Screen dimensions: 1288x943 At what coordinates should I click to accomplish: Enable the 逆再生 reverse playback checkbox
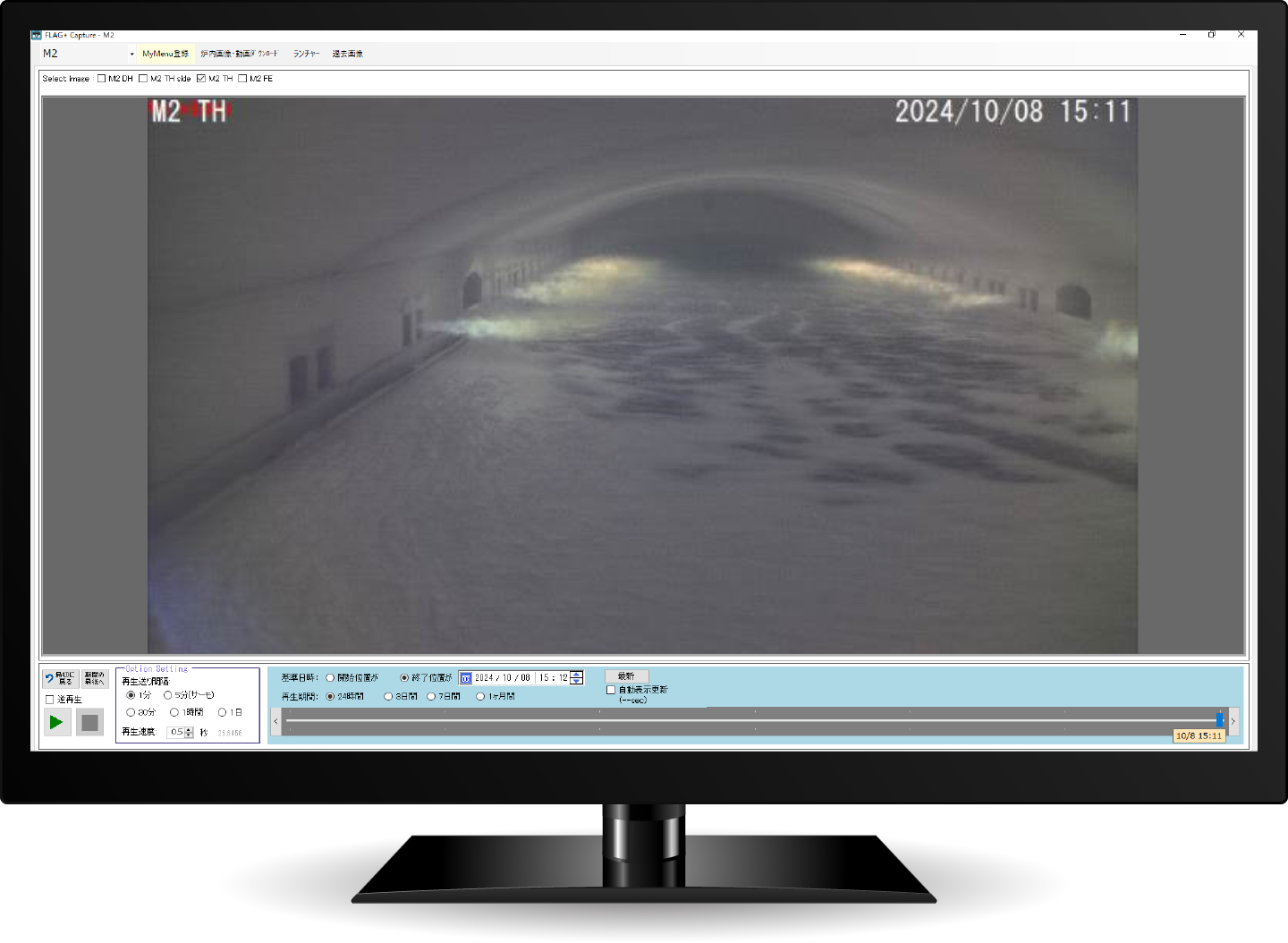[x=50, y=700]
